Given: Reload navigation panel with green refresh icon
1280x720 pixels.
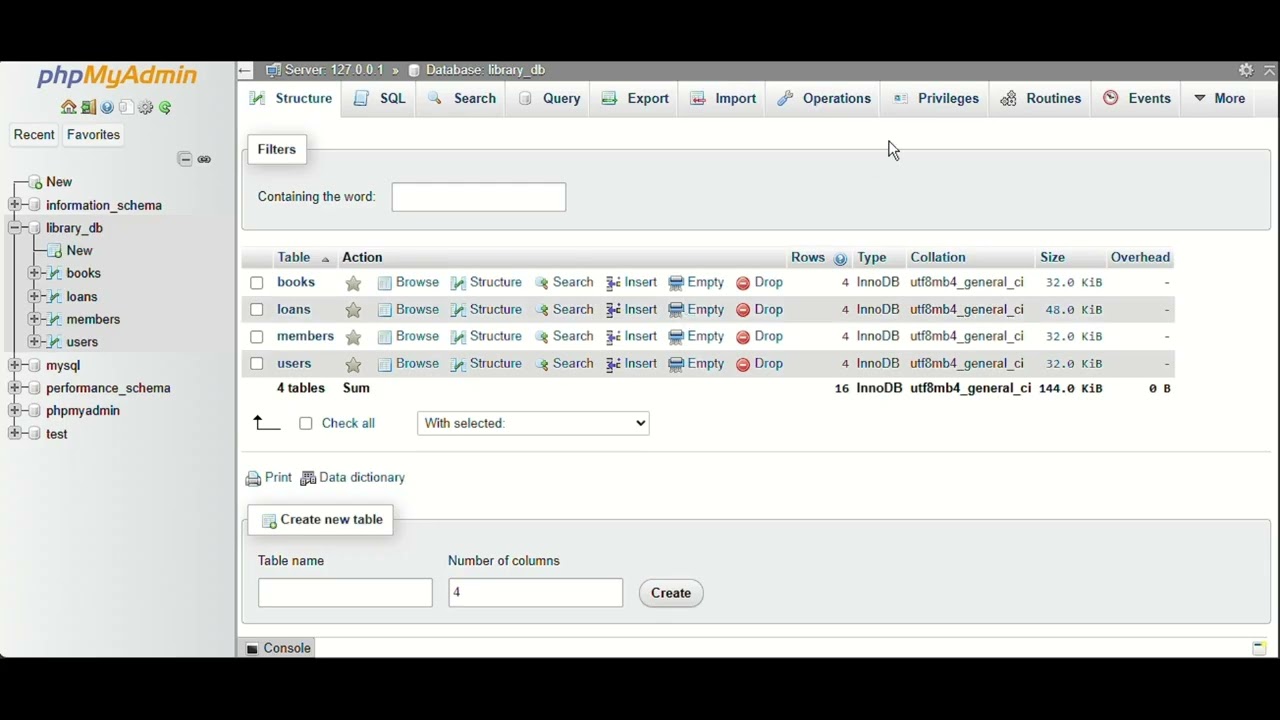Looking at the screenshot, I should point(165,107).
